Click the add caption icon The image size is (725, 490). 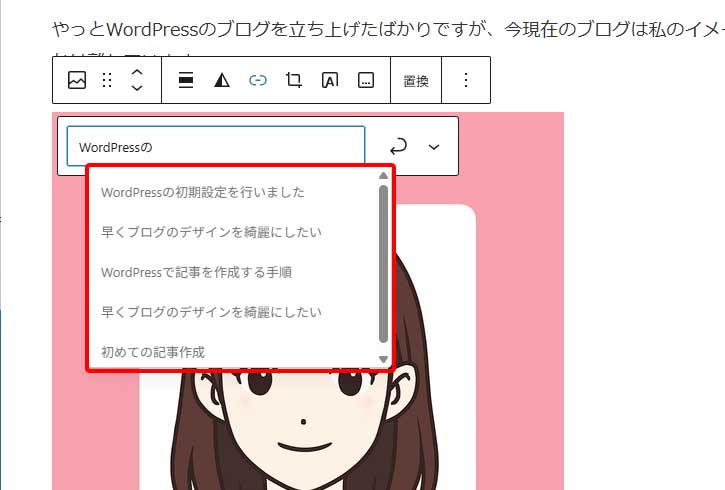[366, 80]
